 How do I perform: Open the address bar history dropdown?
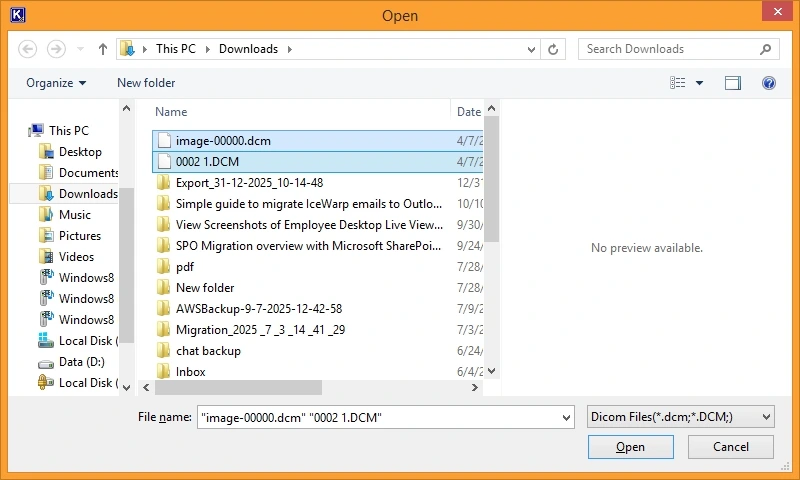(531, 49)
